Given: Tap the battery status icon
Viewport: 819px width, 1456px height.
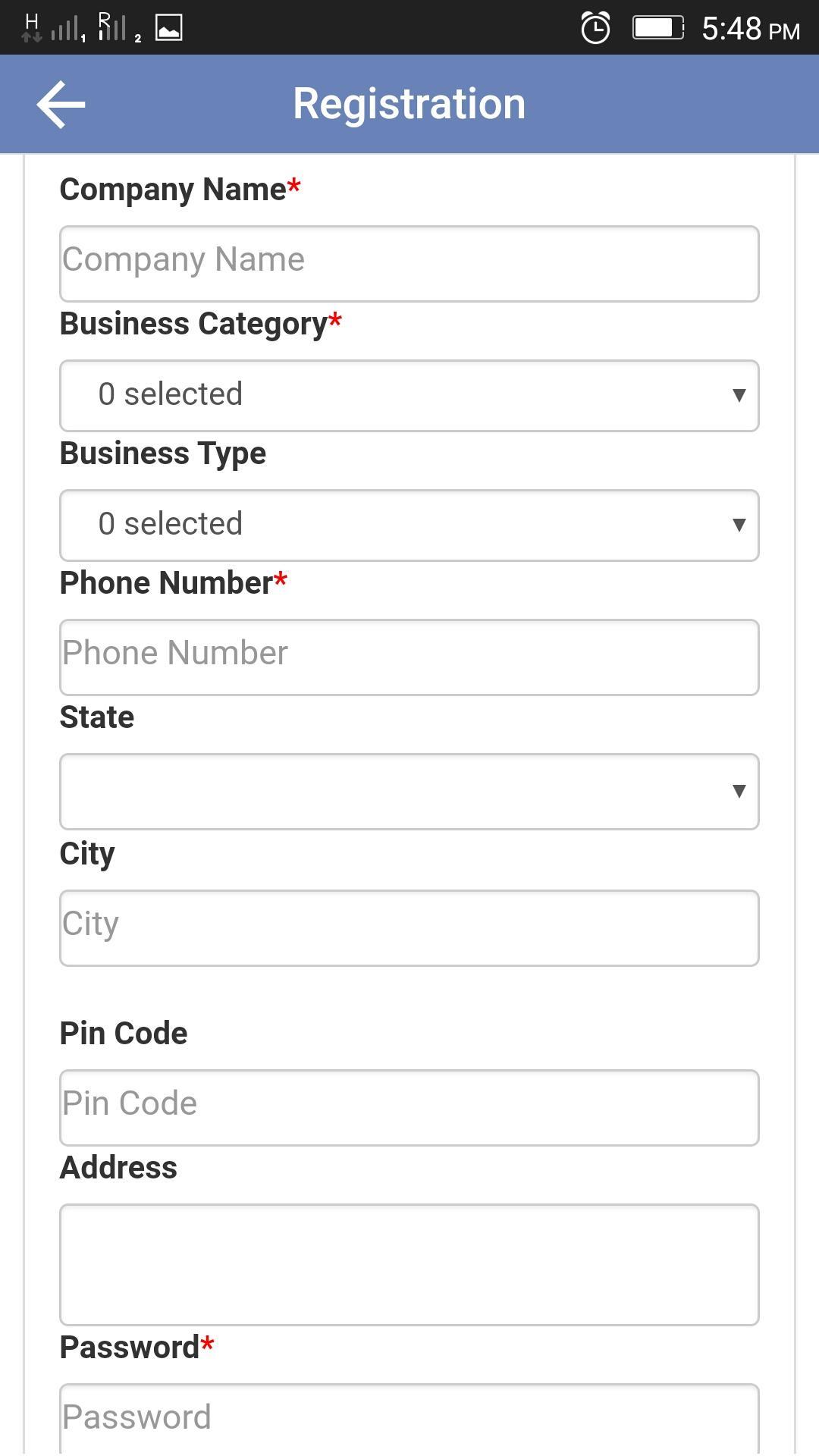Looking at the screenshot, I should [x=657, y=28].
